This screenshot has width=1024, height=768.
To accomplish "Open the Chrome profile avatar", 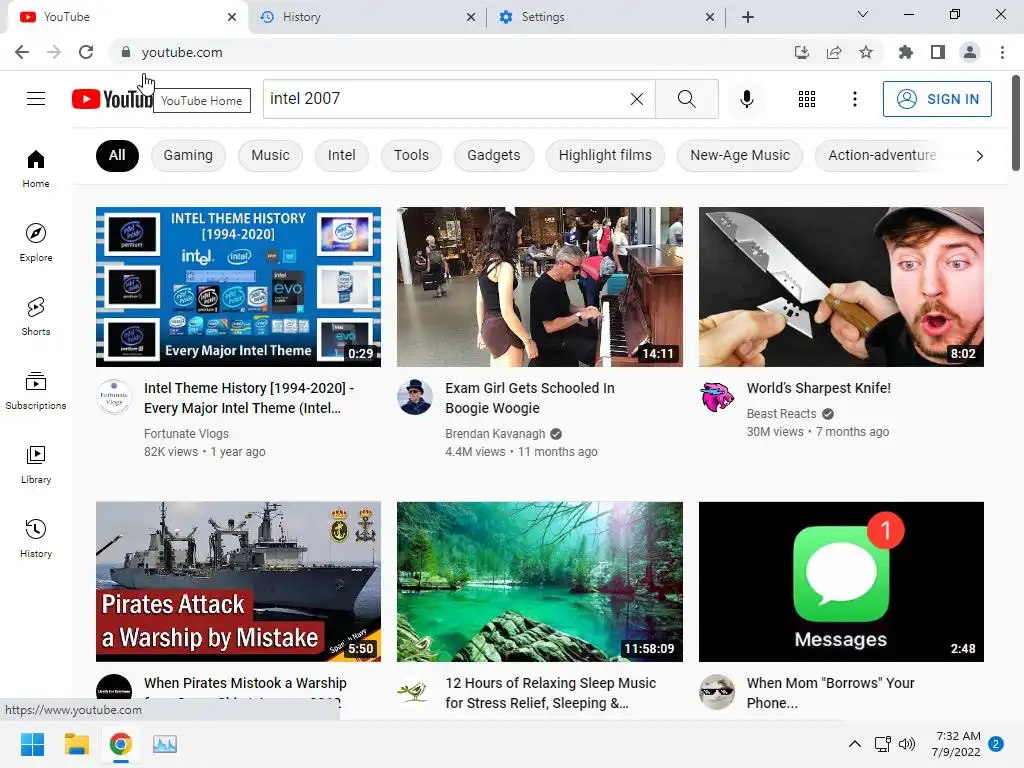I will 970,52.
